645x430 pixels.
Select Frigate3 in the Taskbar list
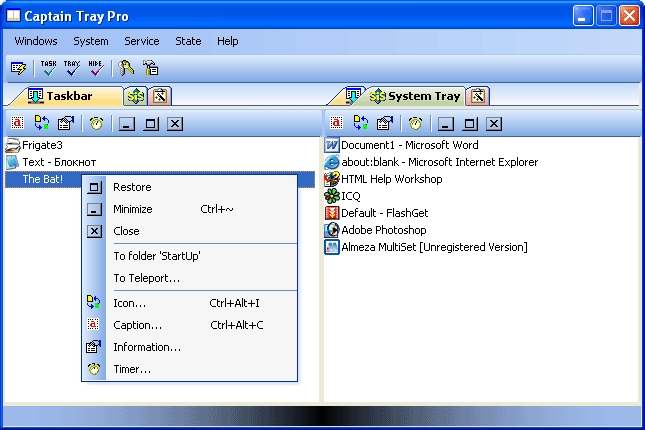42,145
